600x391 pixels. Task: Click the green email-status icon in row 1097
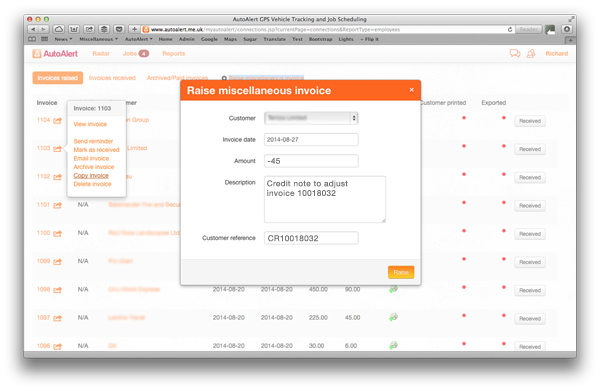click(x=393, y=317)
